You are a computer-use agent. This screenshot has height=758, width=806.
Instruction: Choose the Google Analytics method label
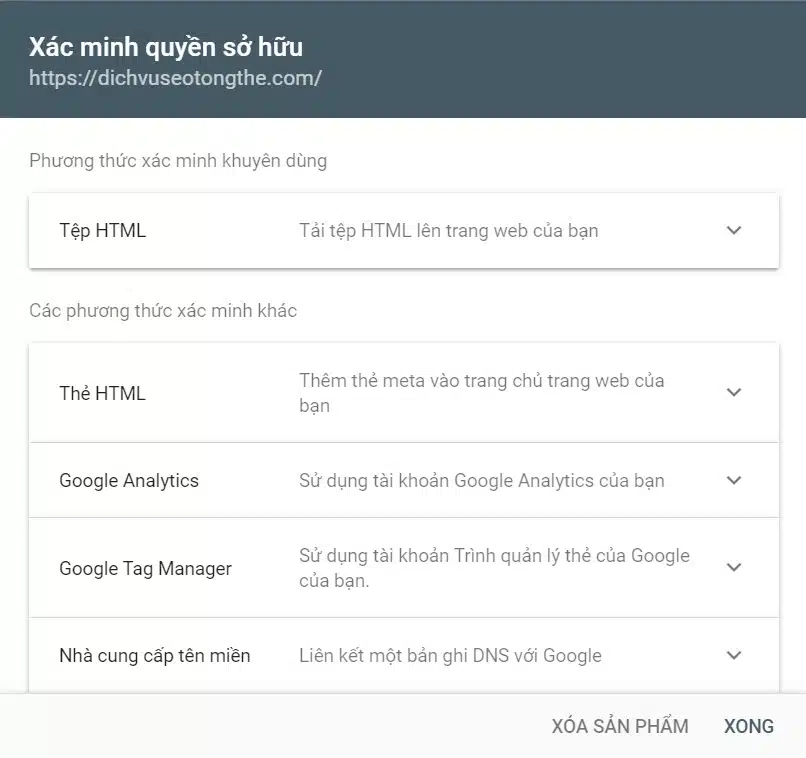(x=129, y=480)
